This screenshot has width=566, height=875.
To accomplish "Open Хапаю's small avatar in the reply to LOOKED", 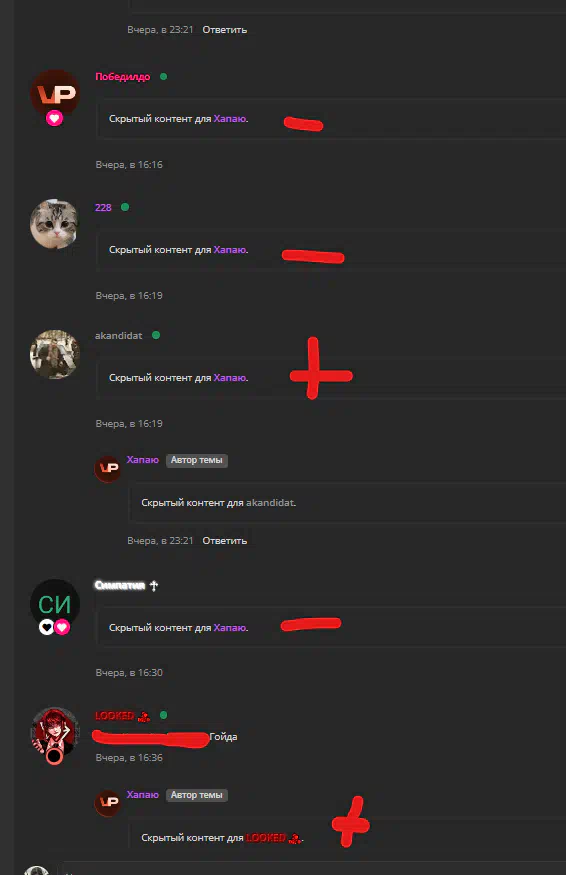I will (x=108, y=803).
